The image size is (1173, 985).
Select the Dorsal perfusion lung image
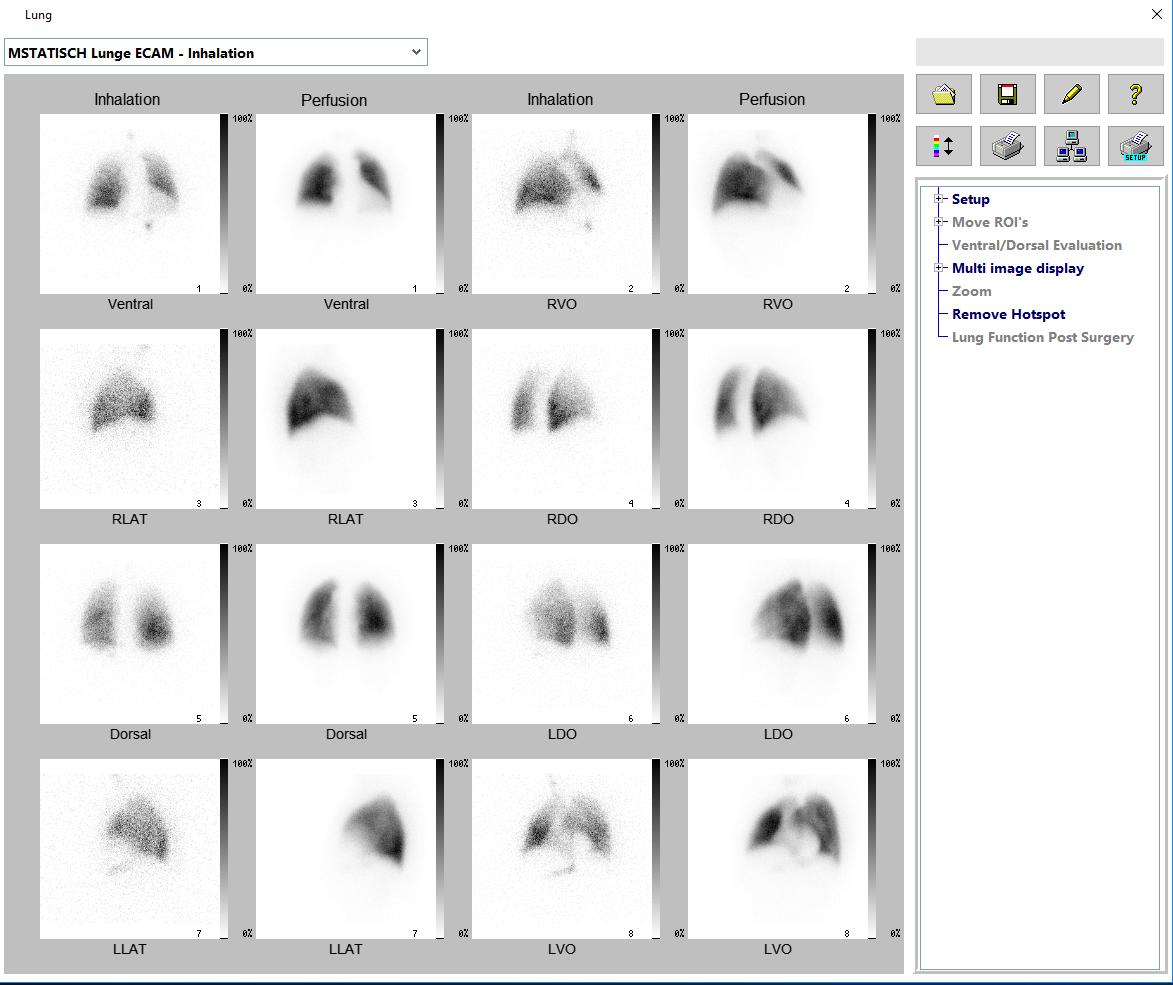click(x=346, y=633)
